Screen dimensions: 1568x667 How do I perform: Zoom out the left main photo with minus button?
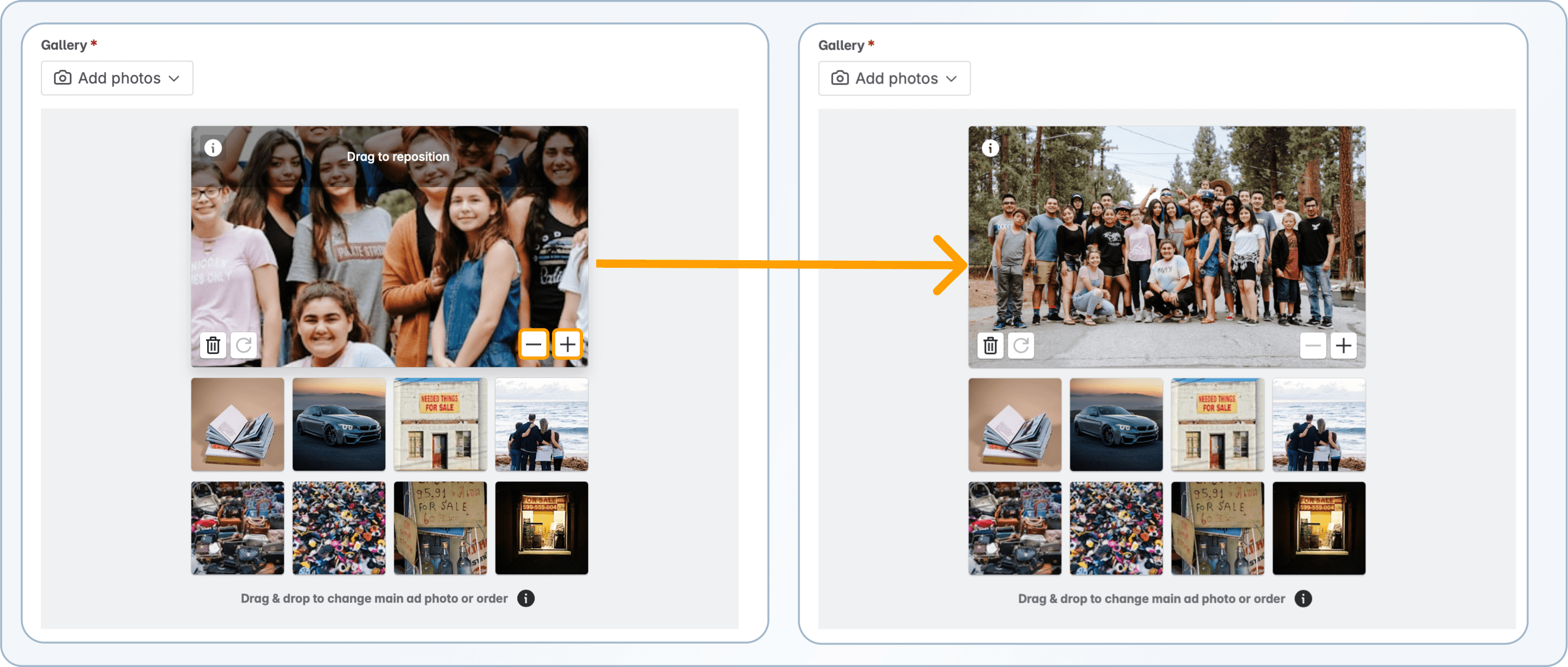pos(534,344)
